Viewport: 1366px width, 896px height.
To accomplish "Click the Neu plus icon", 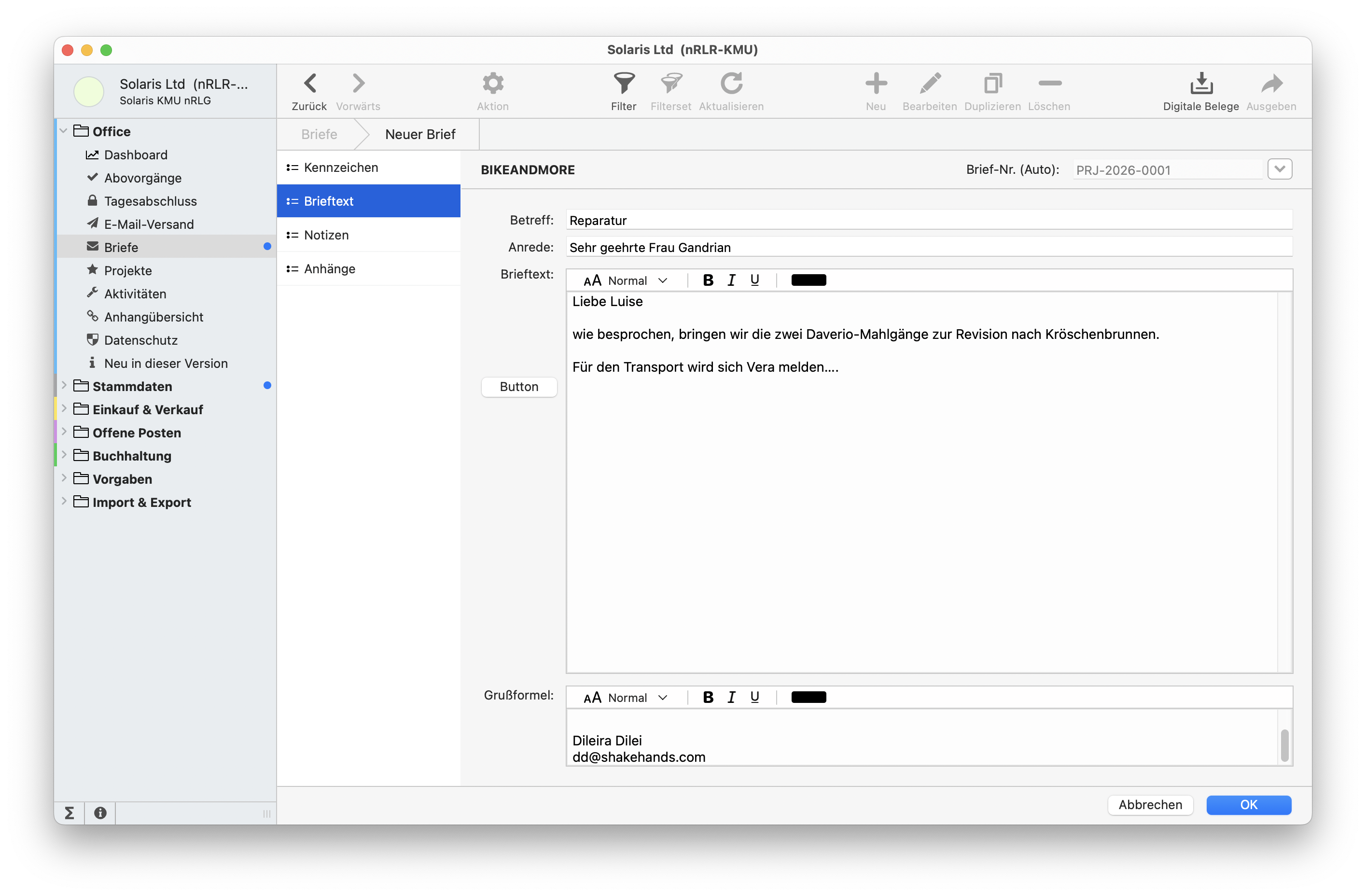I will (876, 84).
